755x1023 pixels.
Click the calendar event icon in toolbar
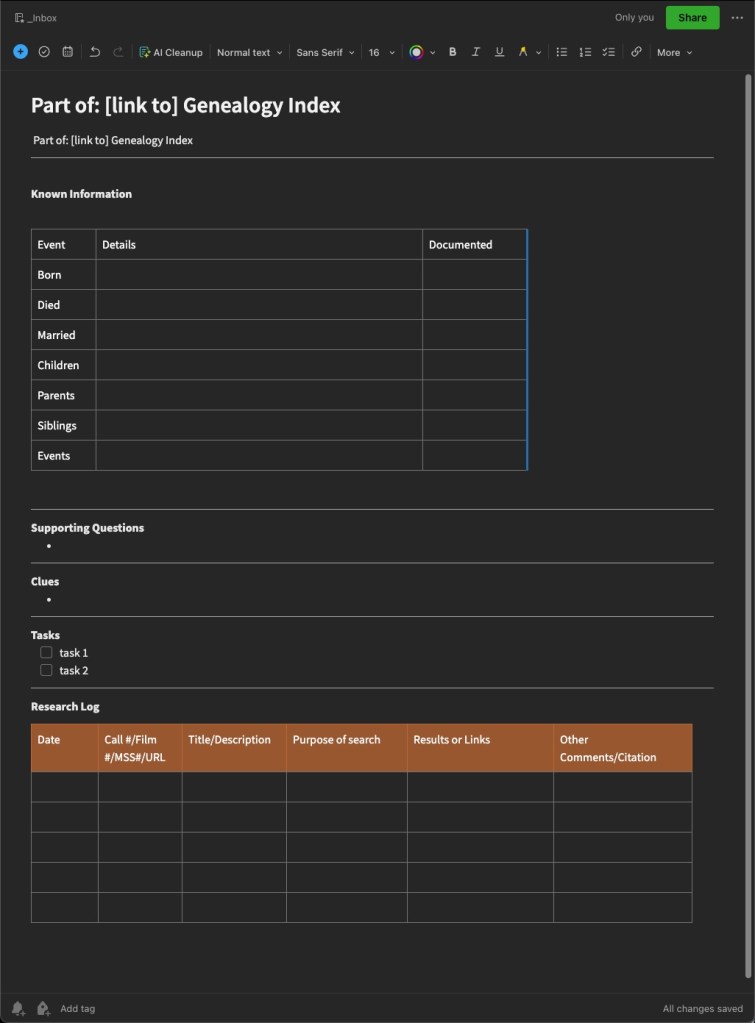68,52
